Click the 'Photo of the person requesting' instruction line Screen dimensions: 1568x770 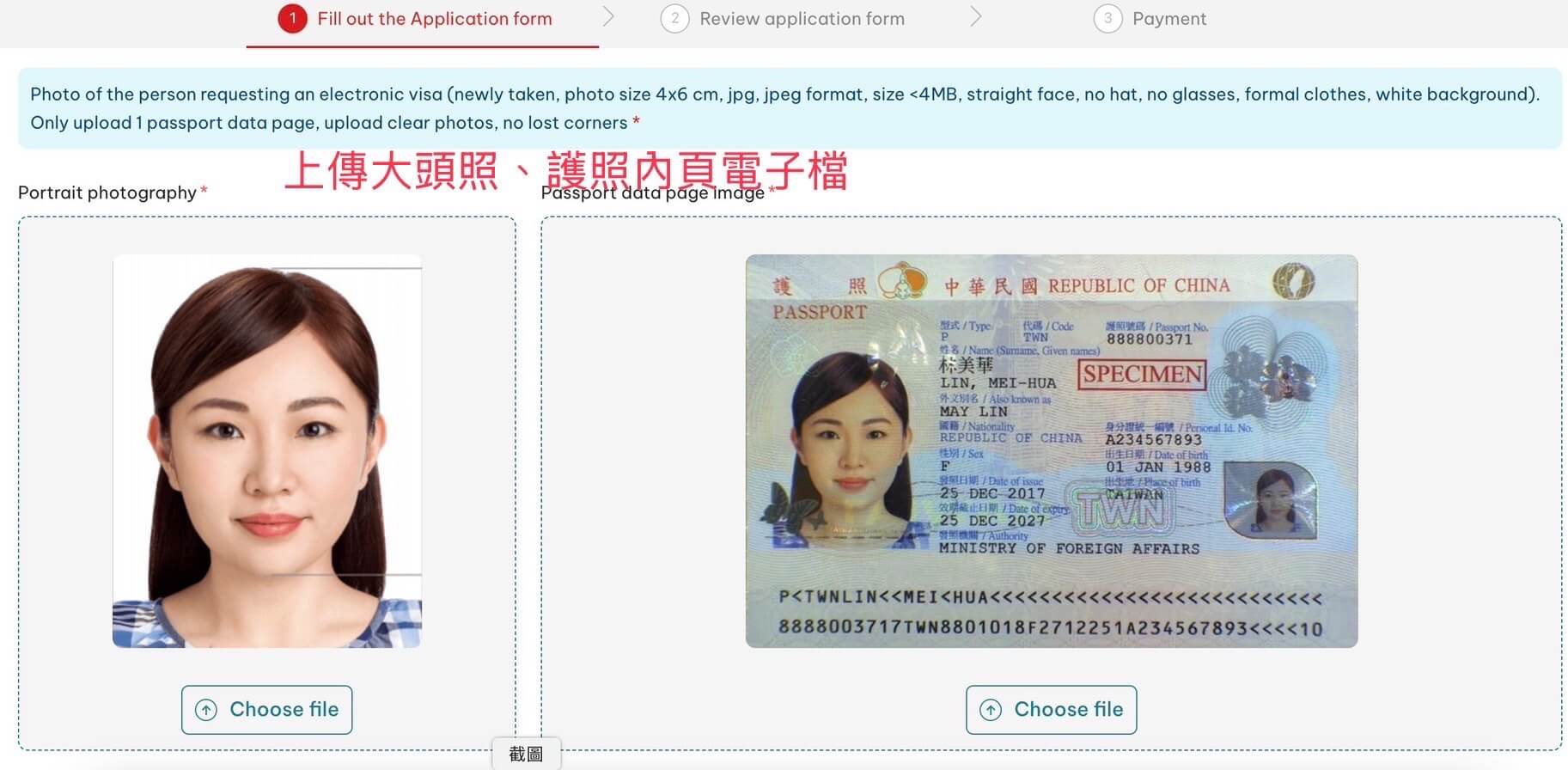pyautogui.click(x=784, y=95)
